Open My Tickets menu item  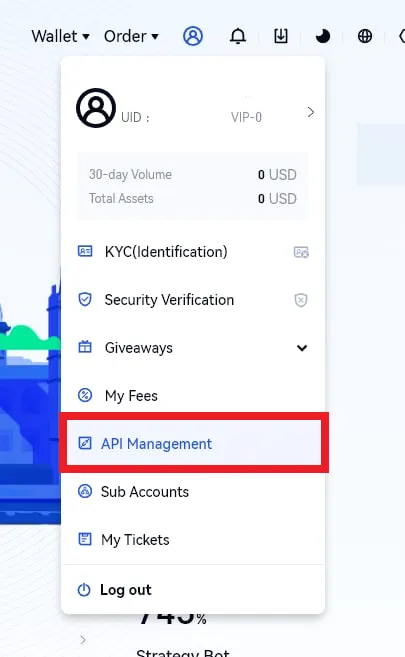[x=193, y=540]
